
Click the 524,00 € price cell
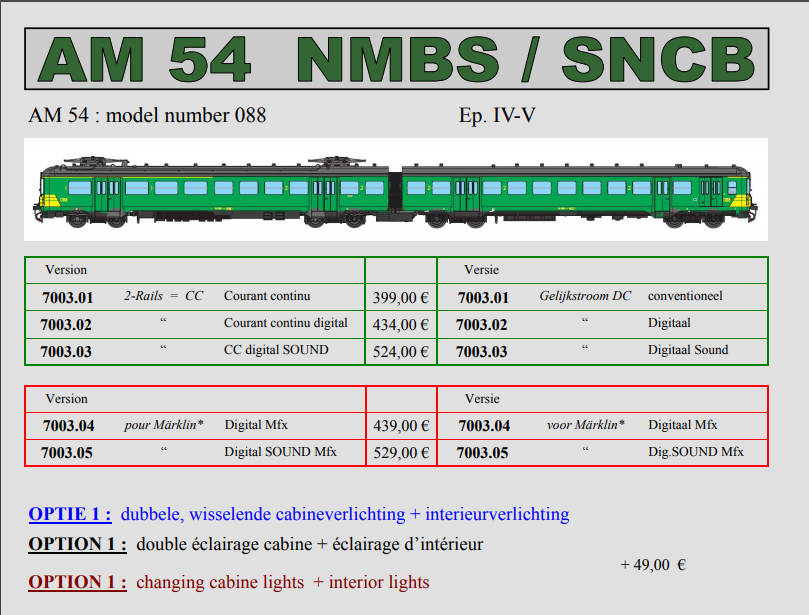click(x=401, y=351)
